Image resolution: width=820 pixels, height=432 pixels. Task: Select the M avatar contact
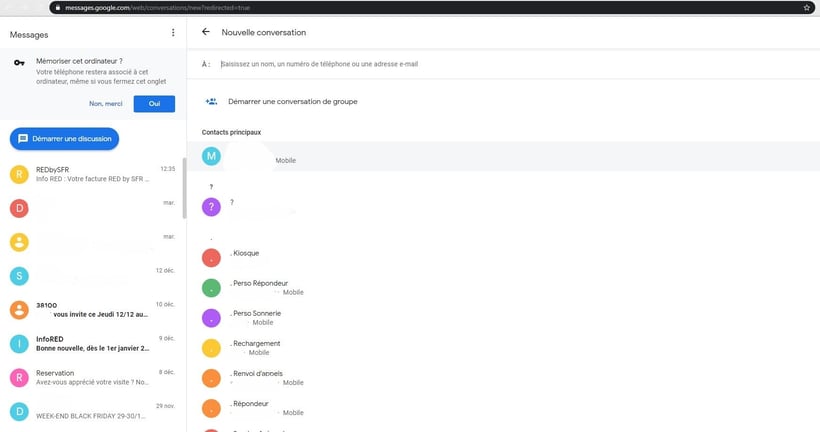coord(211,156)
